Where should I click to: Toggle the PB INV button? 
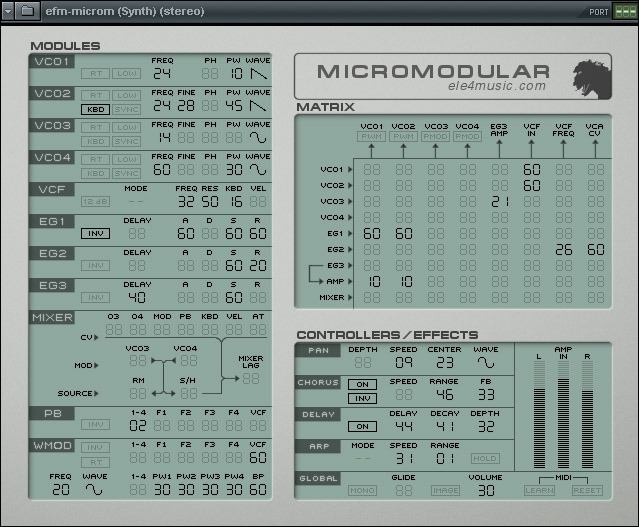point(95,425)
